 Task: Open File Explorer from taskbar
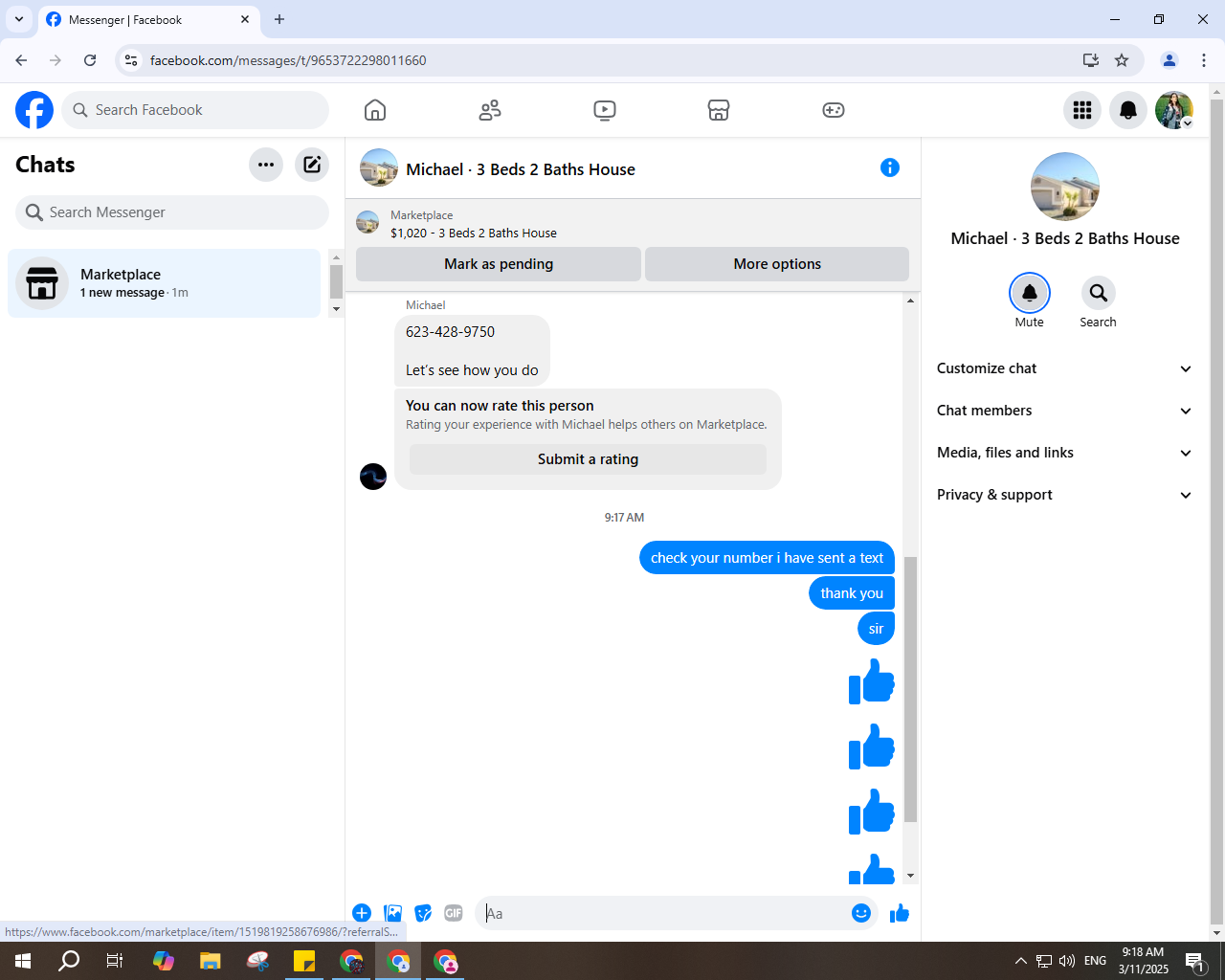(x=210, y=961)
